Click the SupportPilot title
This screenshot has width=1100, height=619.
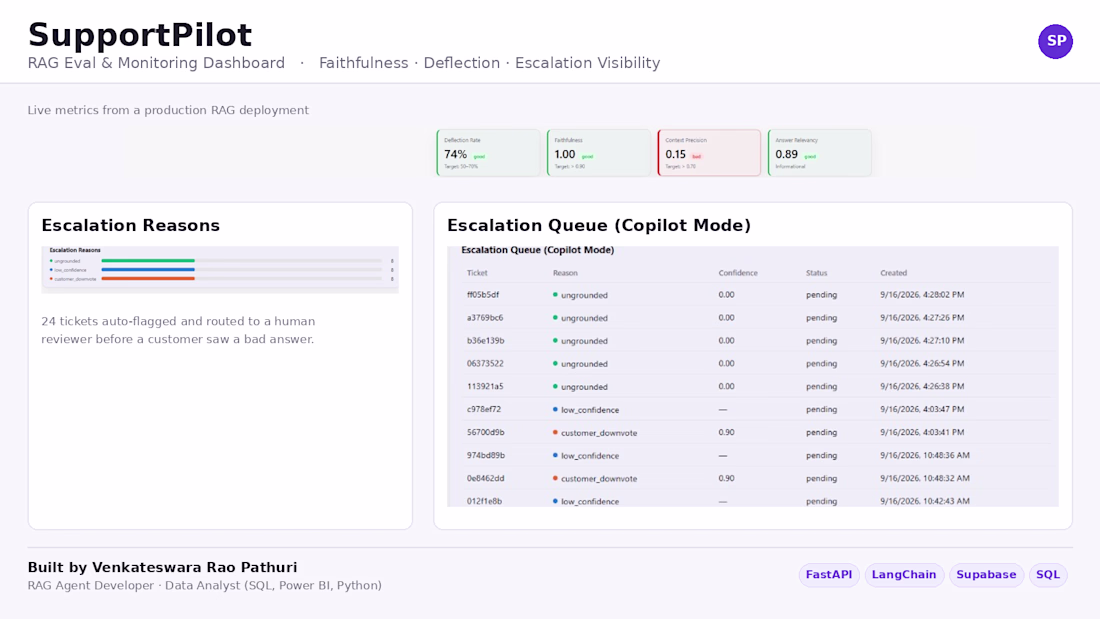140,35
